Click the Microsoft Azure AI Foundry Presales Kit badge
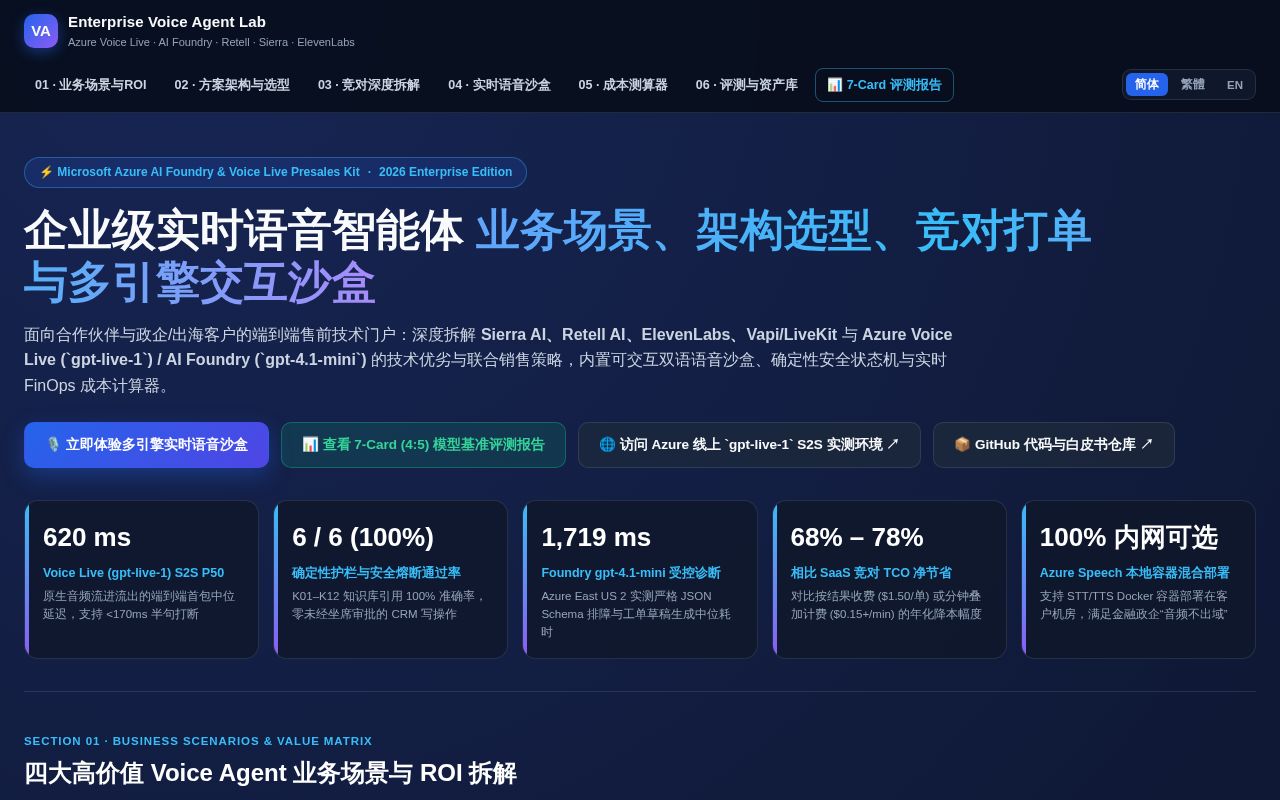1280x800 pixels. tap(275, 172)
